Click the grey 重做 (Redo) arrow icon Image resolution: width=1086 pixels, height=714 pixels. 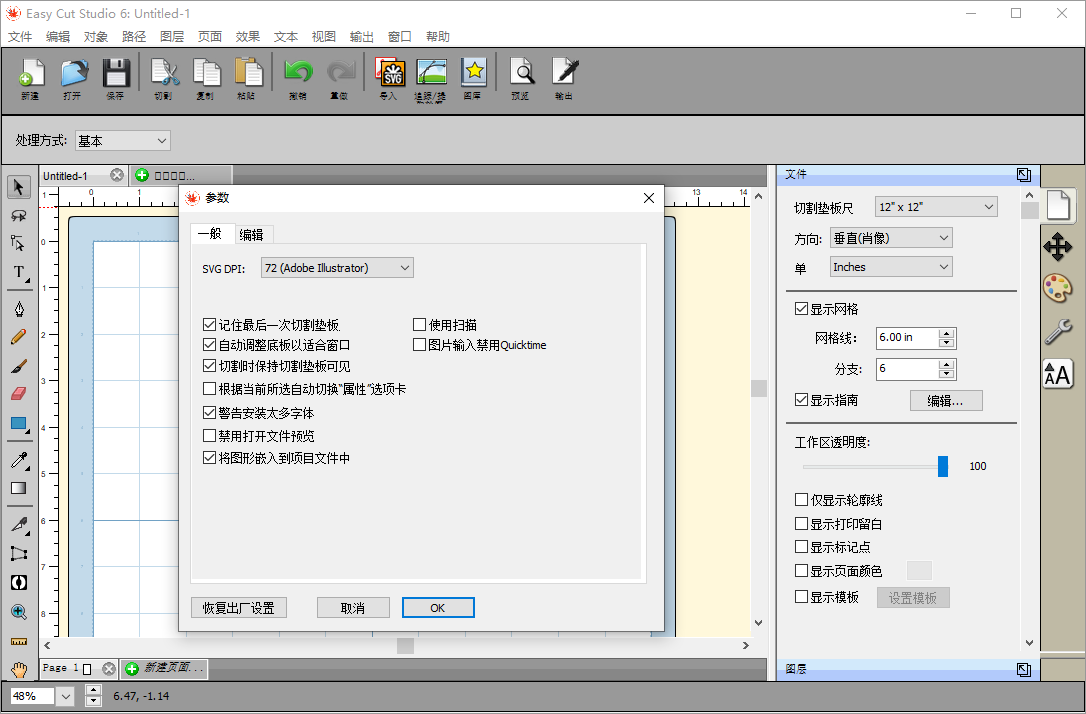click(339, 73)
